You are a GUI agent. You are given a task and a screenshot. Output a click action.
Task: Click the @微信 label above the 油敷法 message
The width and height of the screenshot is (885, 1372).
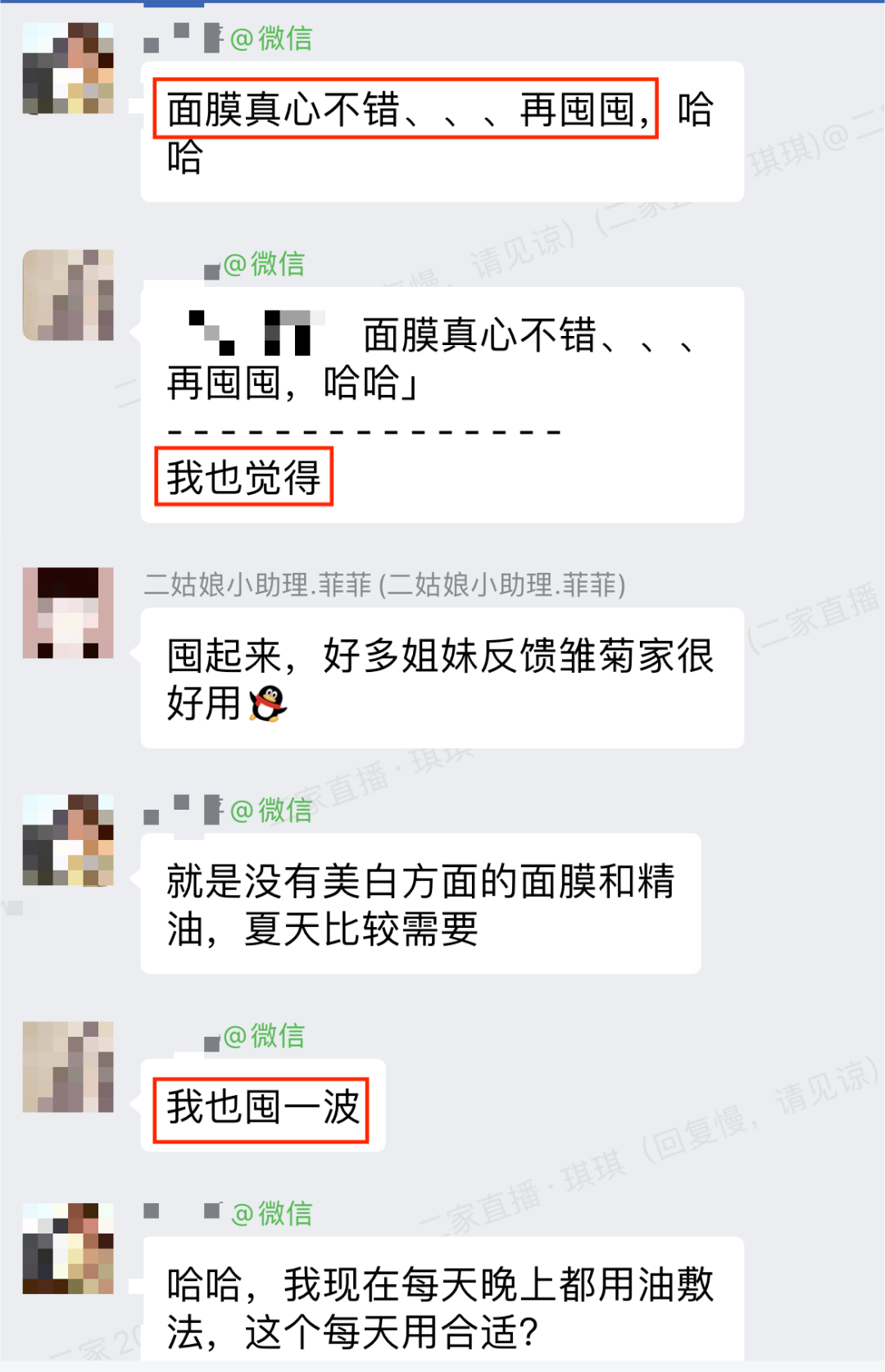point(271,1213)
